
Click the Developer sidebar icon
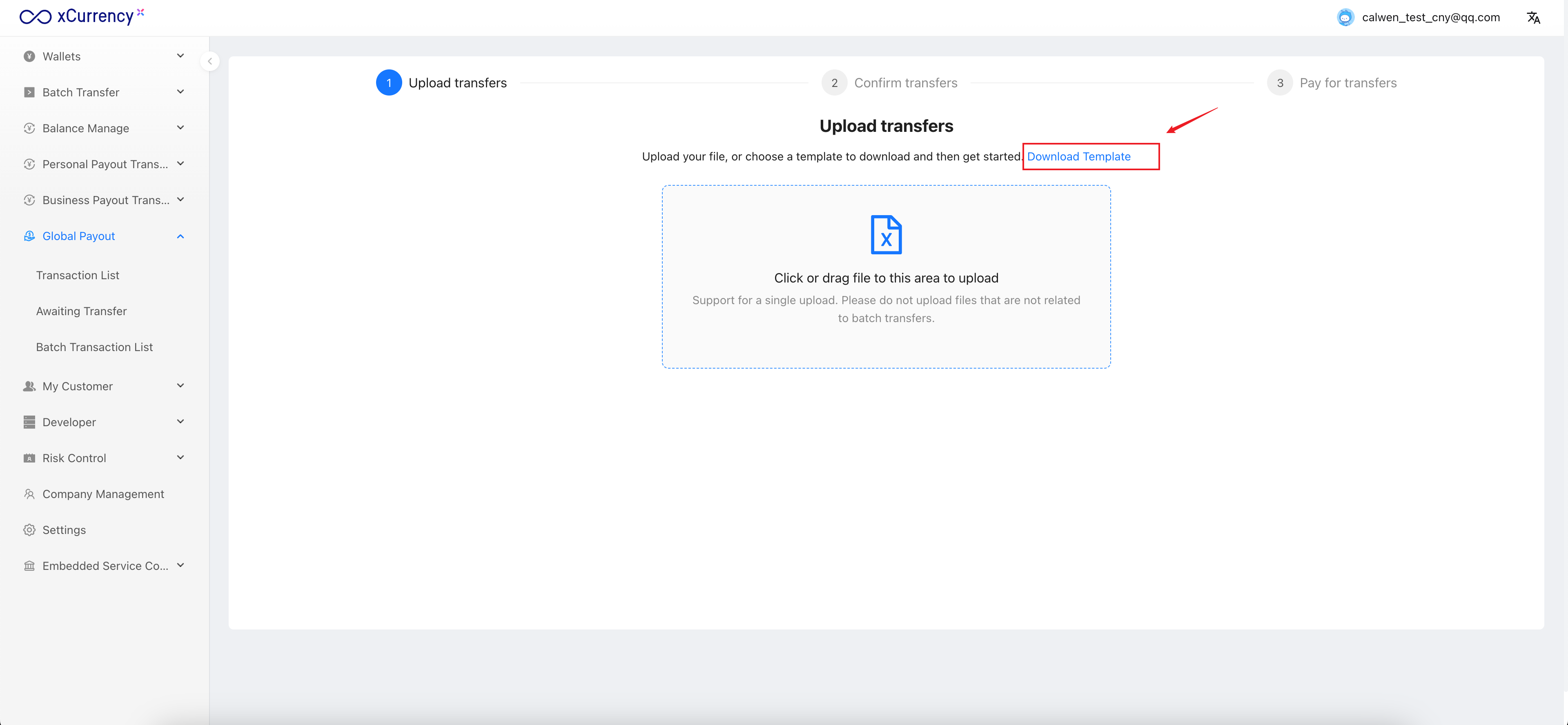(29, 422)
